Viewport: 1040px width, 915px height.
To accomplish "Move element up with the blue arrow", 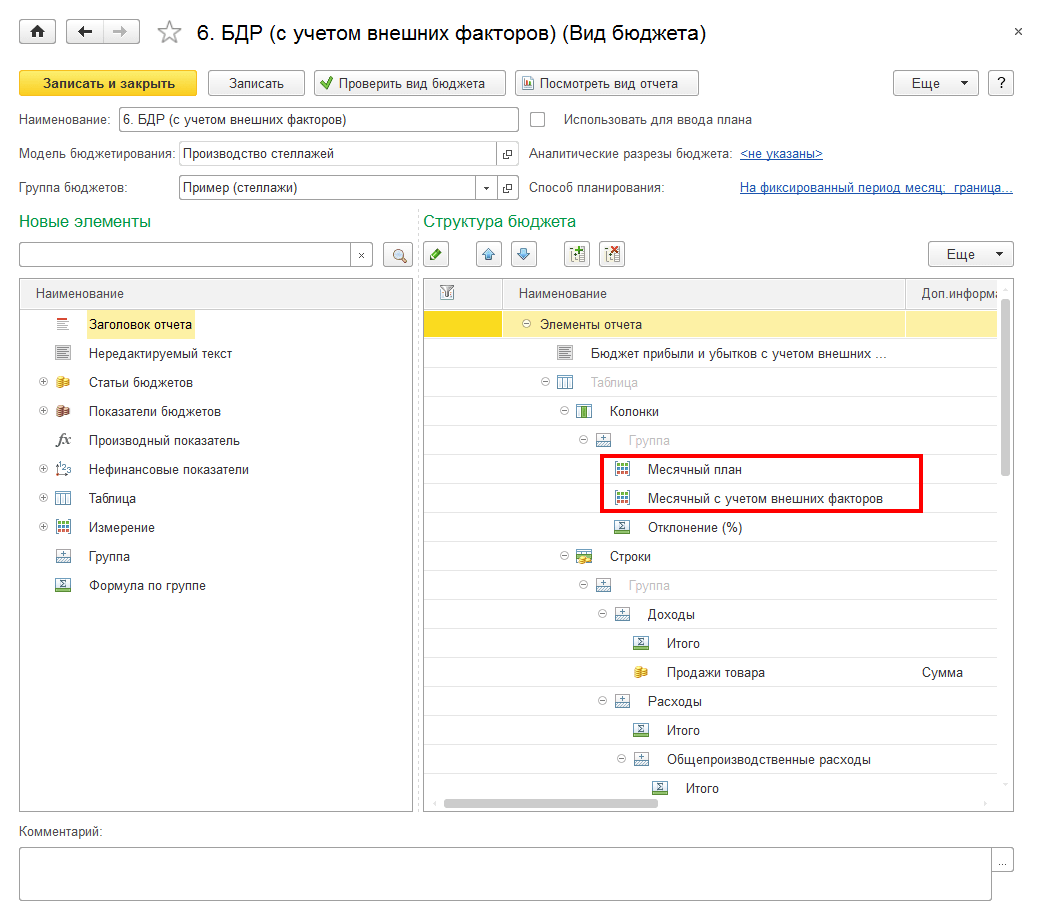I will coord(489,254).
